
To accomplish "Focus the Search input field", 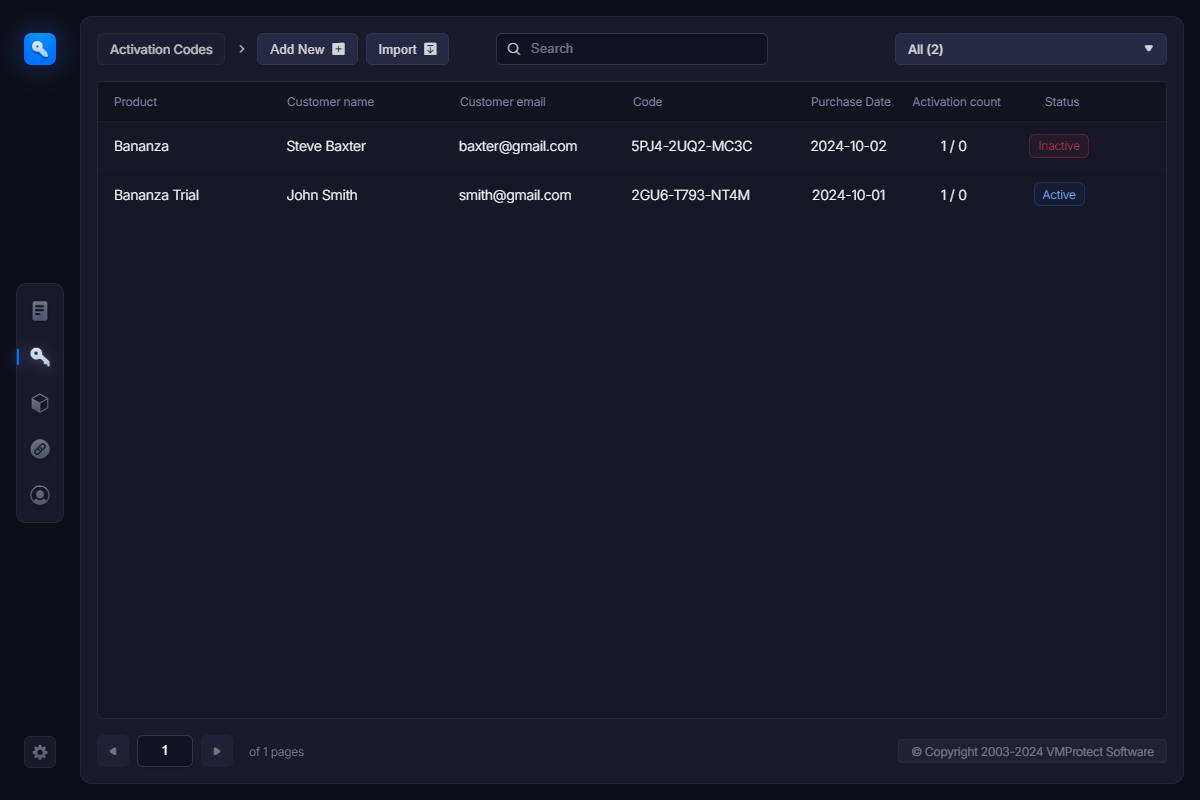I will click(640, 49).
